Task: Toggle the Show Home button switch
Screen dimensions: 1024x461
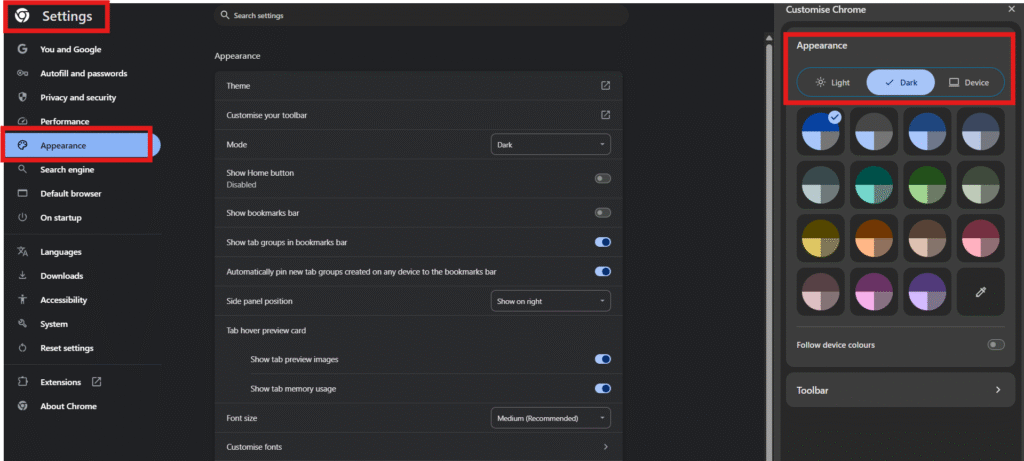Action: 603,179
